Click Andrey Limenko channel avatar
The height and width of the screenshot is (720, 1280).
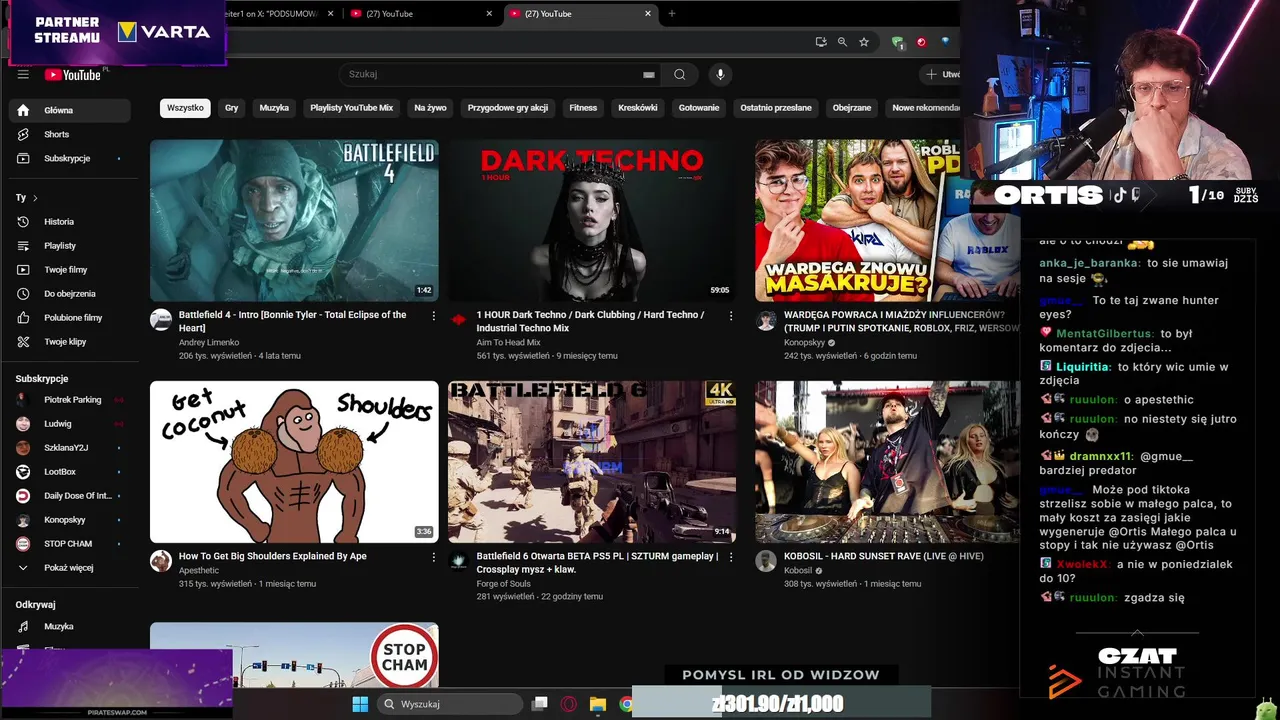point(161,319)
